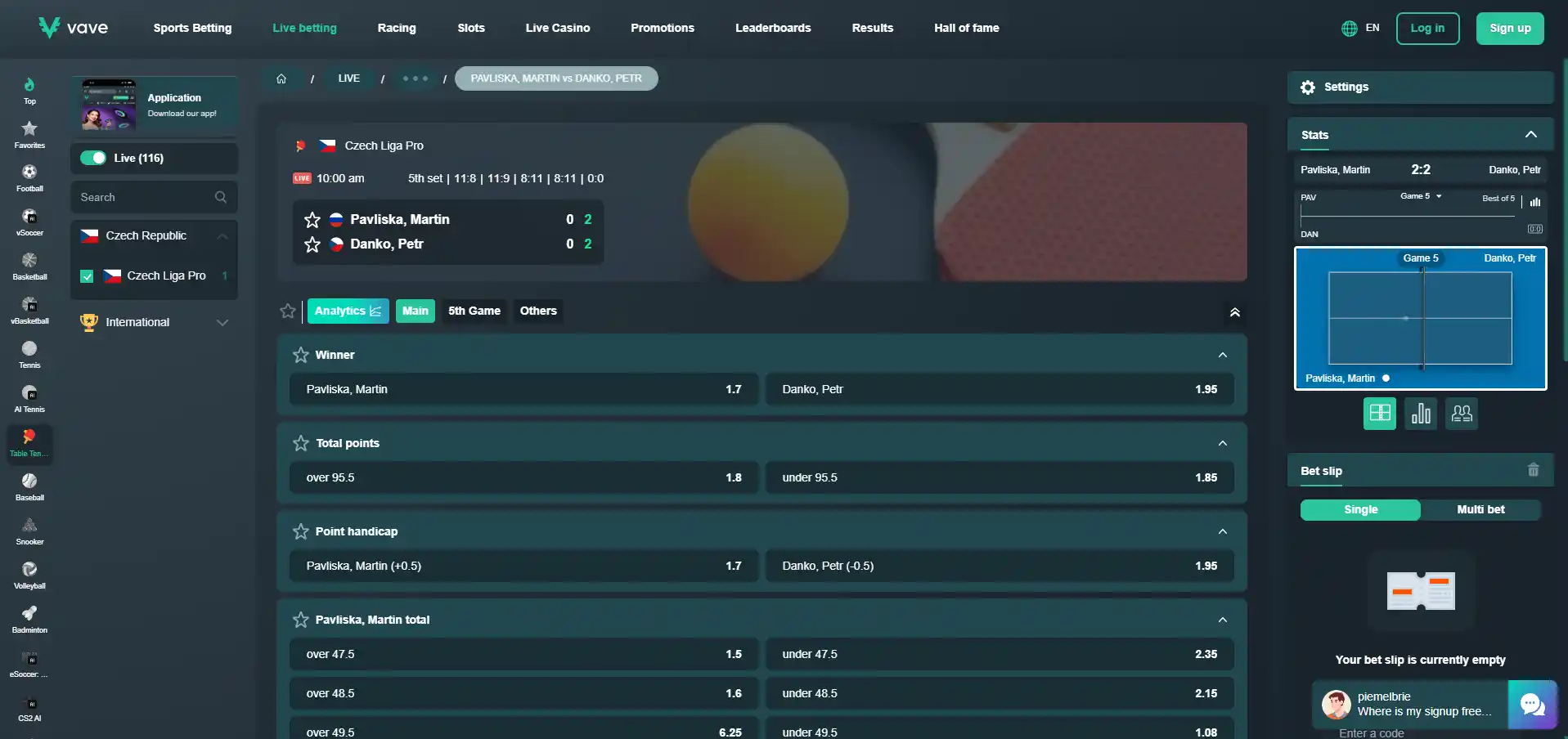1568x739 pixels.
Task: Select Volleyball in the sports sidebar
Action: tap(29, 576)
